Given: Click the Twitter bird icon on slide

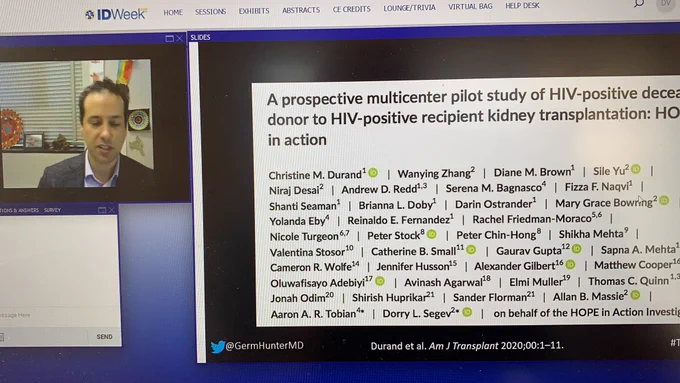Looking at the screenshot, I should click(x=217, y=347).
